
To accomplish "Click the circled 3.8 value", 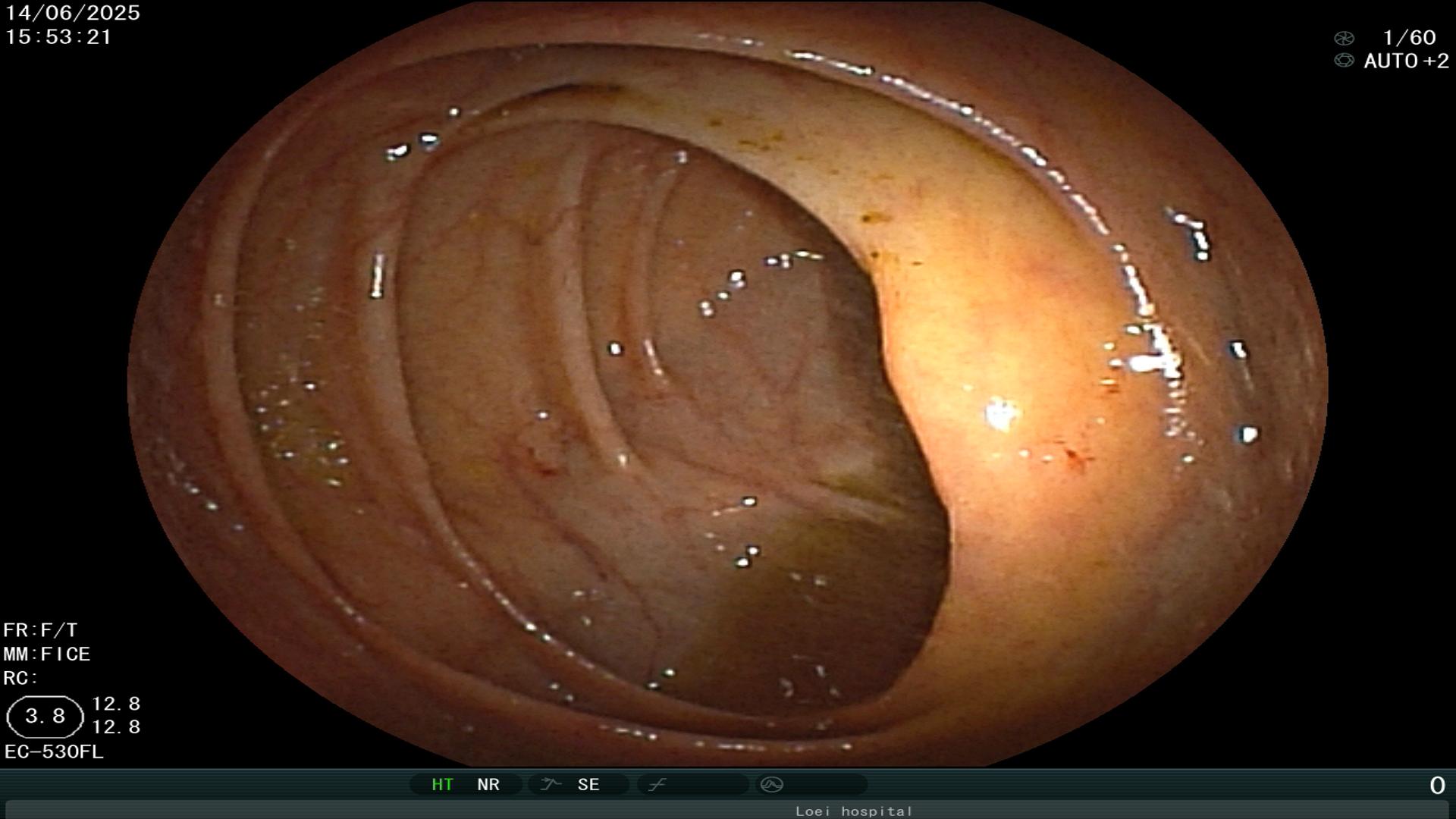I will tap(45, 717).
